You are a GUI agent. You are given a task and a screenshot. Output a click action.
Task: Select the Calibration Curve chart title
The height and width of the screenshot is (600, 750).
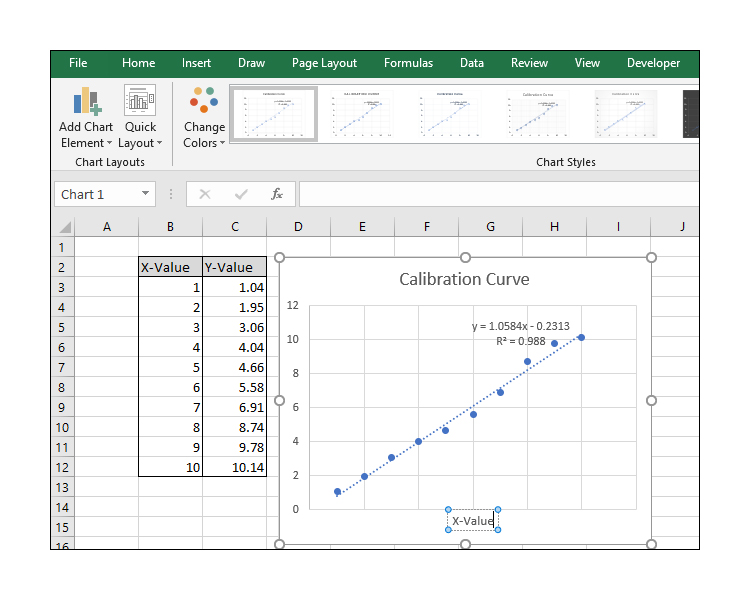point(464,279)
